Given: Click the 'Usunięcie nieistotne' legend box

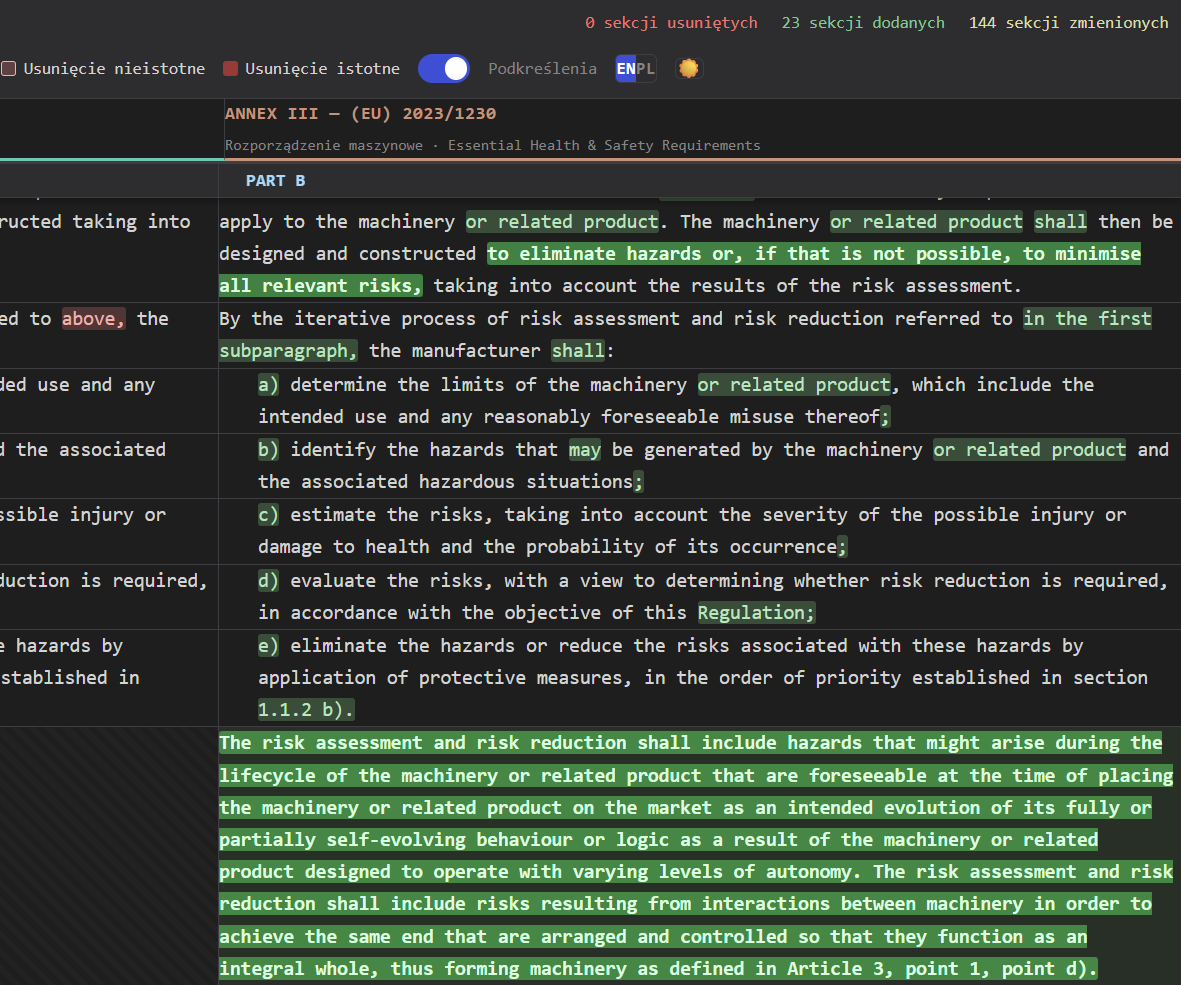Looking at the screenshot, I should point(8,69).
